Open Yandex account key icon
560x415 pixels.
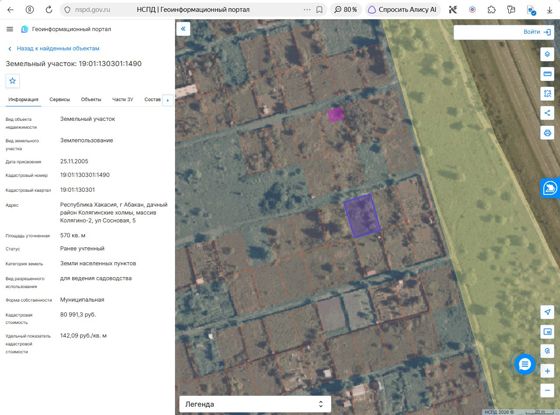(x=30, y=10)
